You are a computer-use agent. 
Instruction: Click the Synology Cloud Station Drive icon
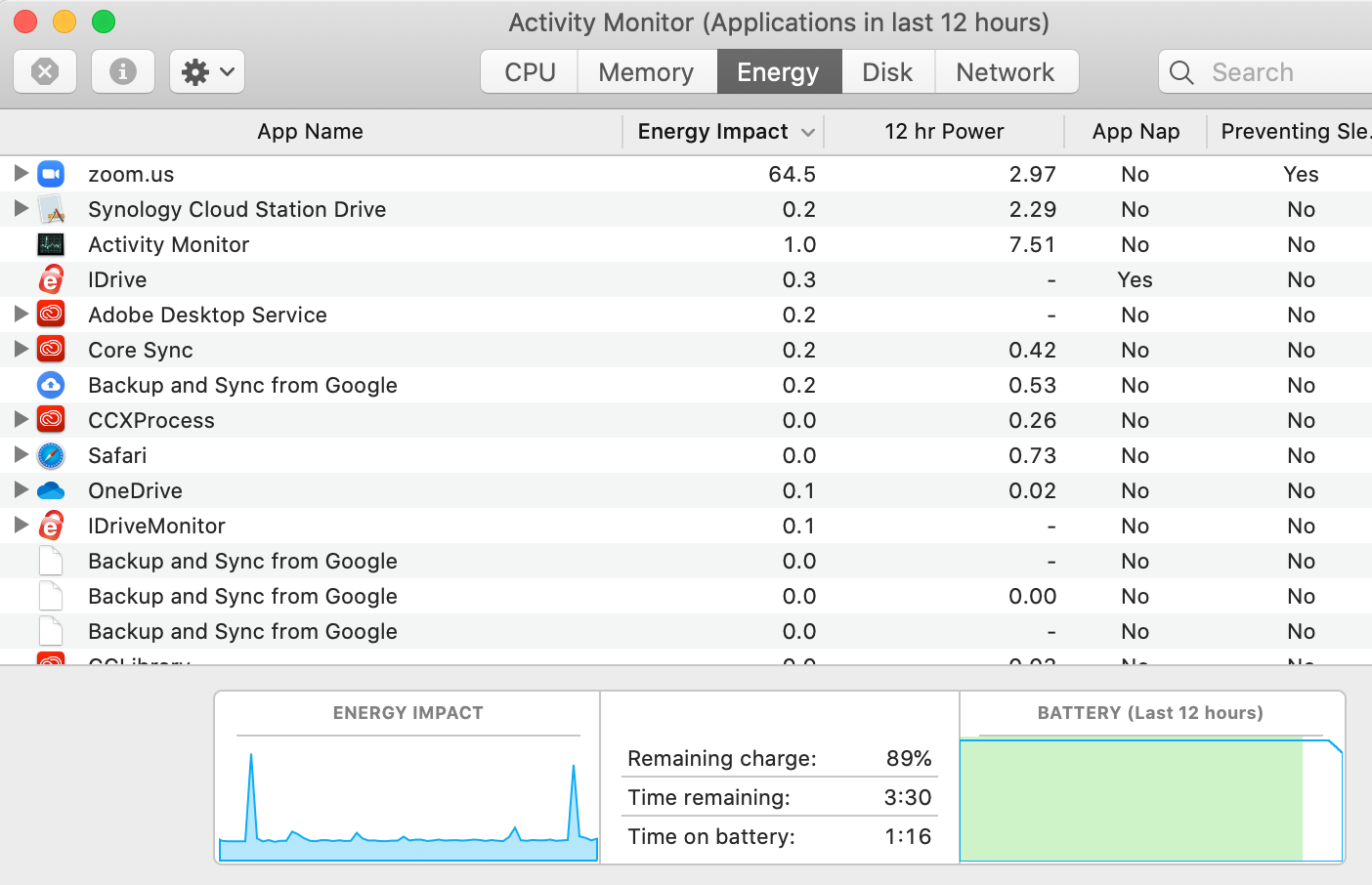click(x=51, y=209)
